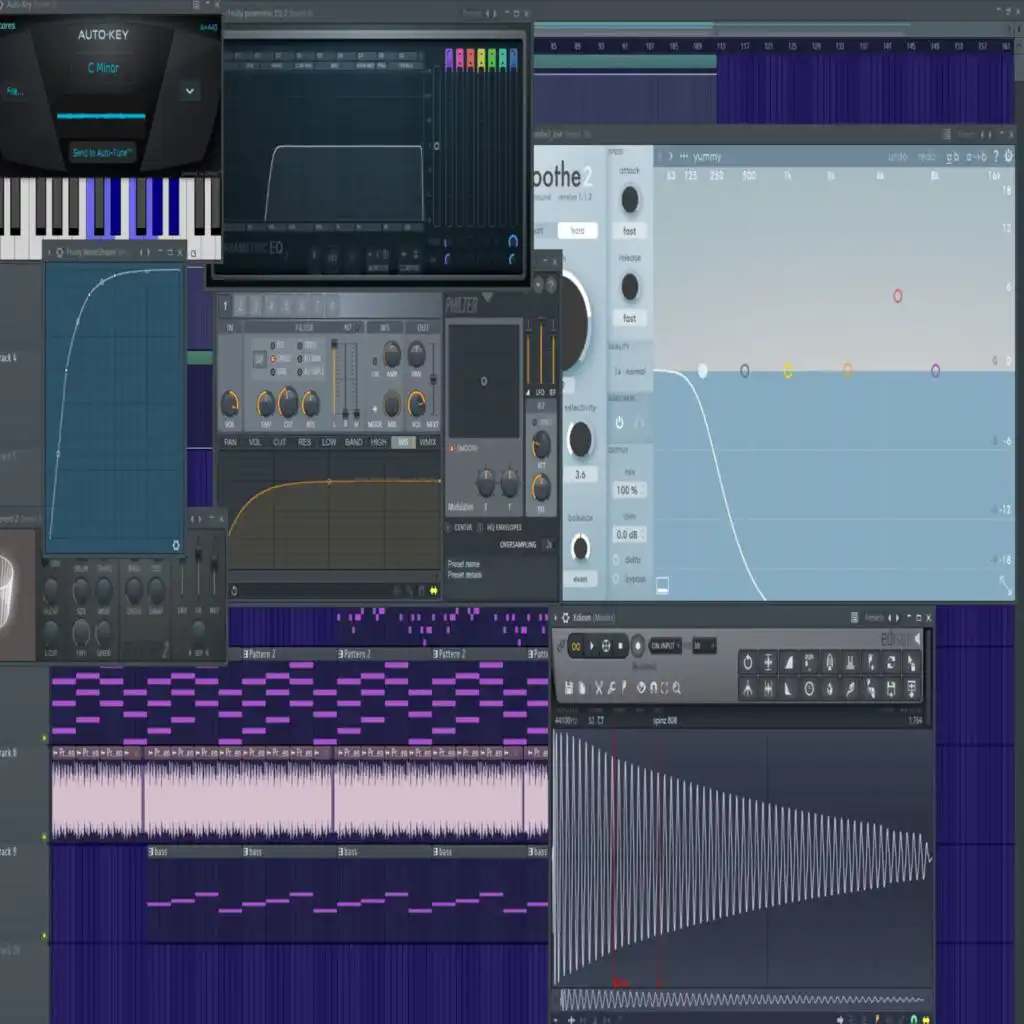1024x1024 pixels.
Task: Click Soothe2 mix 100 % field
Action: (x=629, y=490)
